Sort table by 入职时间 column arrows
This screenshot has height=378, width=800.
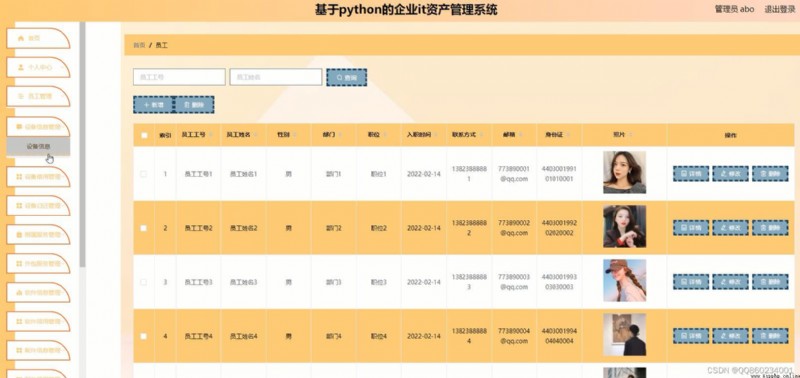pyautogui.click(x=436, y=135)
